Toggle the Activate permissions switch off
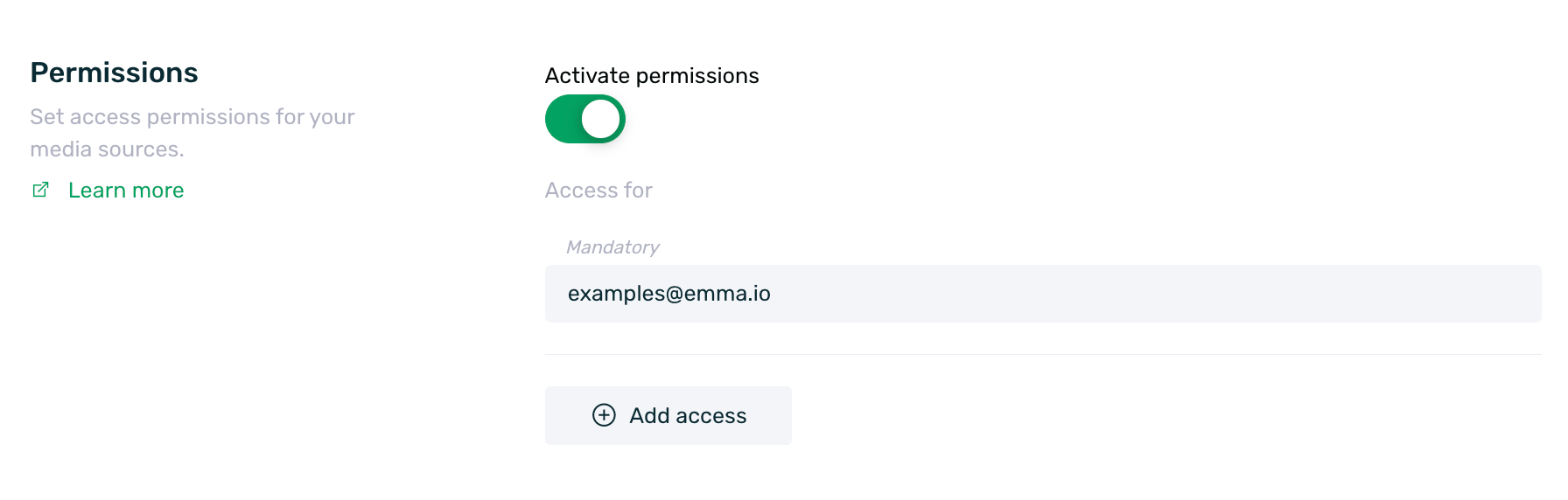The height and width of the screenshot is (500, 1568). tap(585, 119)
